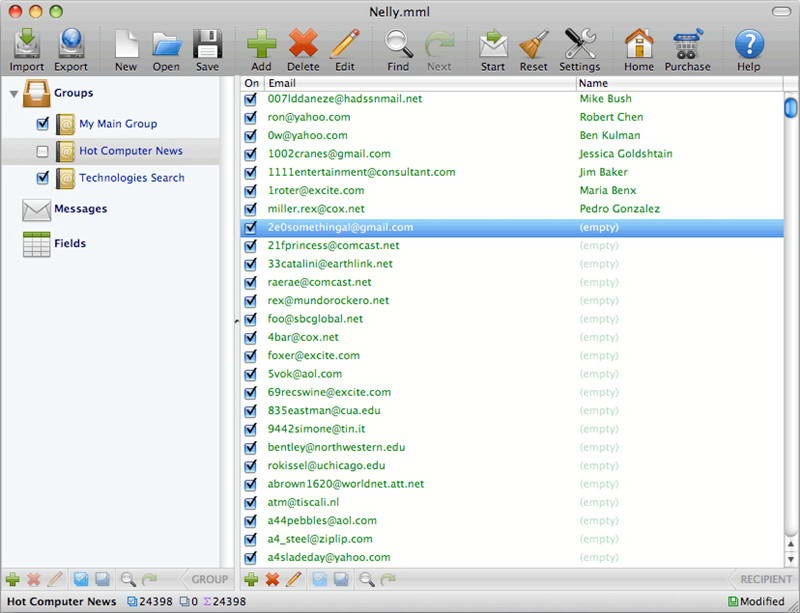The height and width of the screenshot is (613, 800).
Task: Click the Start mailing icon
Action: [493, 45]
